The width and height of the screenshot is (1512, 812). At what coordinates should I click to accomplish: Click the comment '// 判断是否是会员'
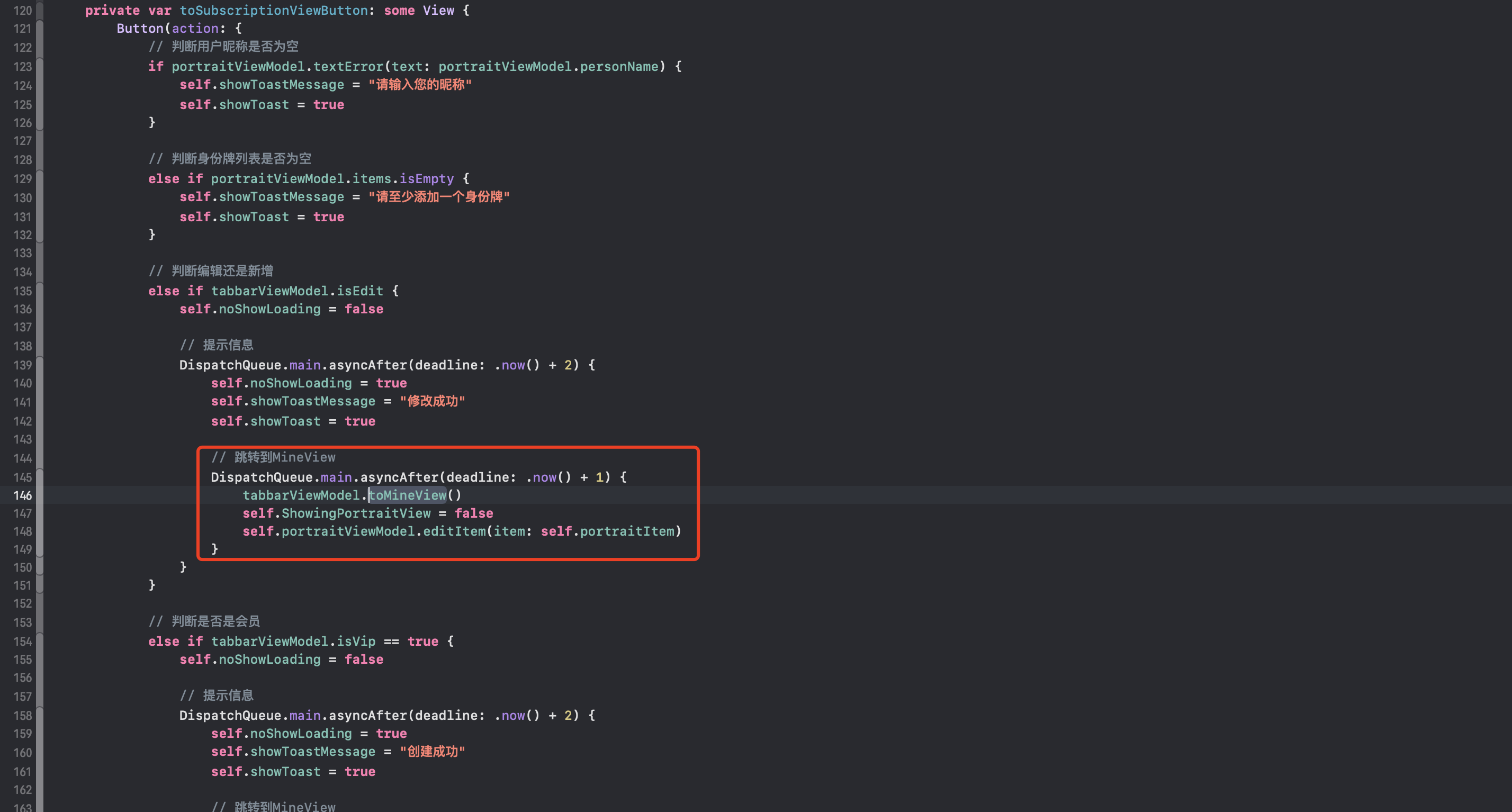204,621
